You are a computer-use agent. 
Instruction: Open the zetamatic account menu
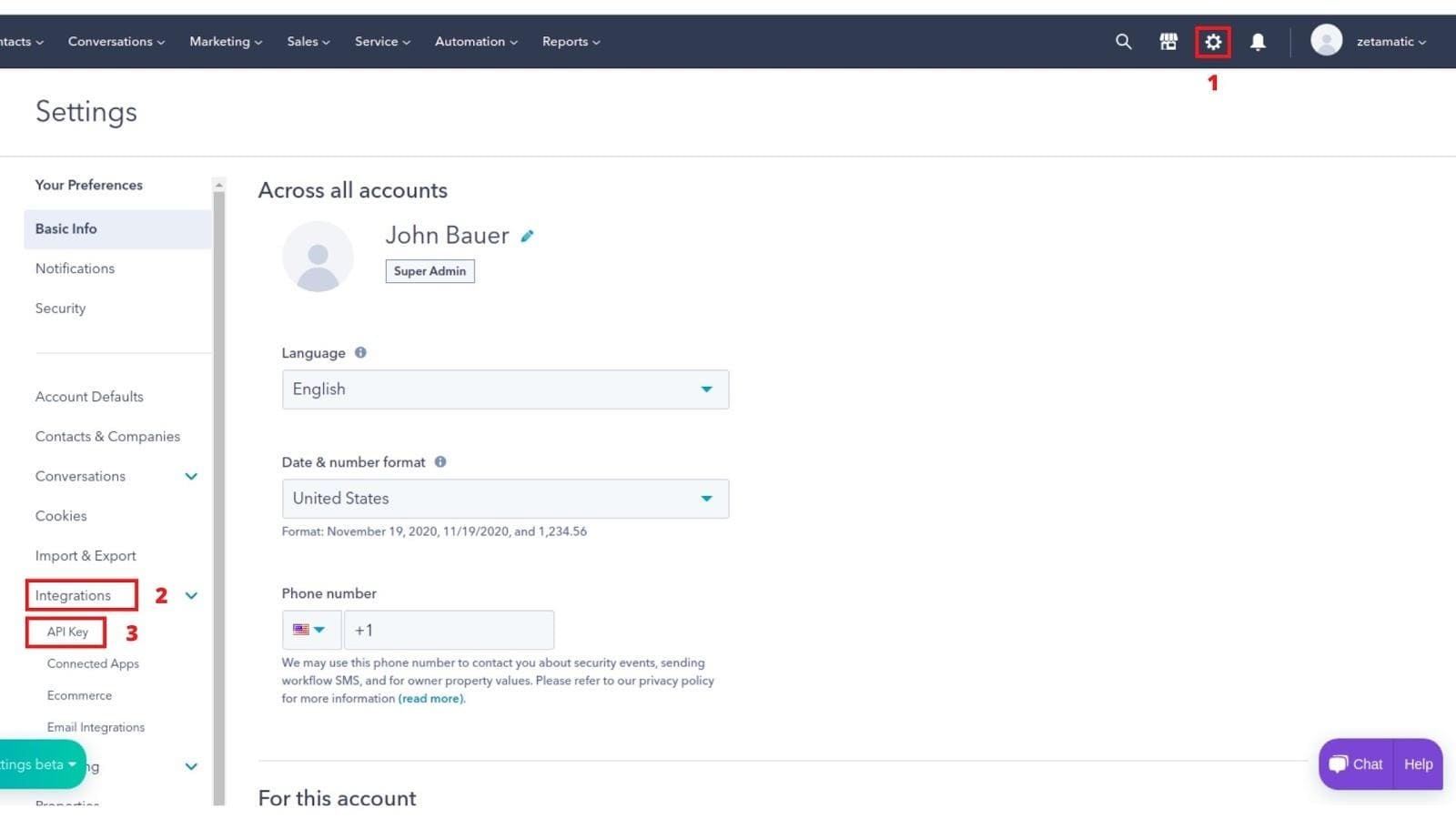click(1390, 42)
